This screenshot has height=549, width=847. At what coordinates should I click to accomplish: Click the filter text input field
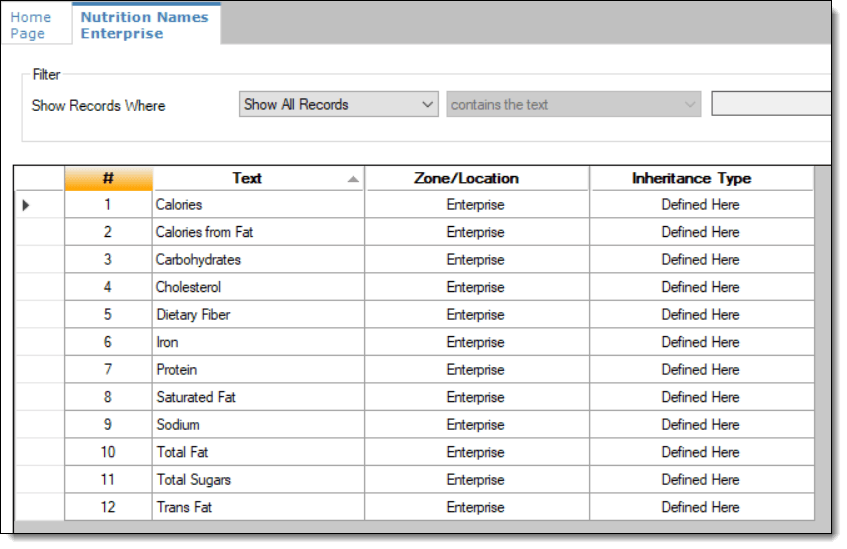pyautogui.click(x=770, y=104)
